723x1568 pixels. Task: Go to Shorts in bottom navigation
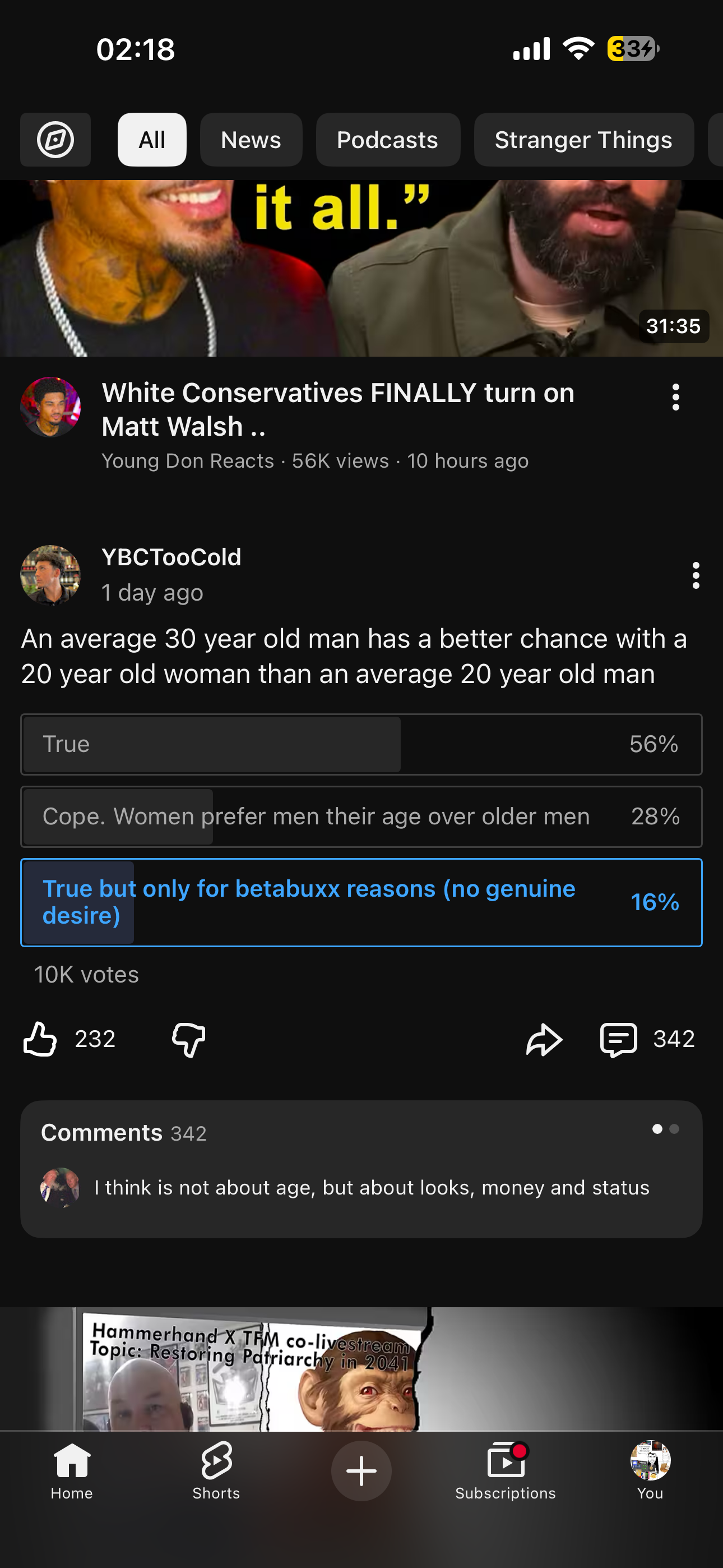coord(216,1470)
